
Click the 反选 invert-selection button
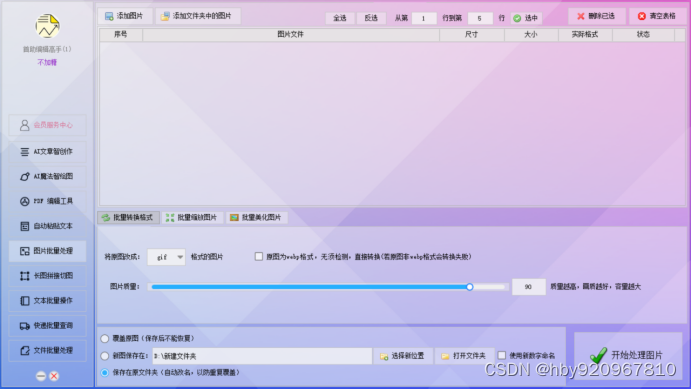[x=371, y=18]
